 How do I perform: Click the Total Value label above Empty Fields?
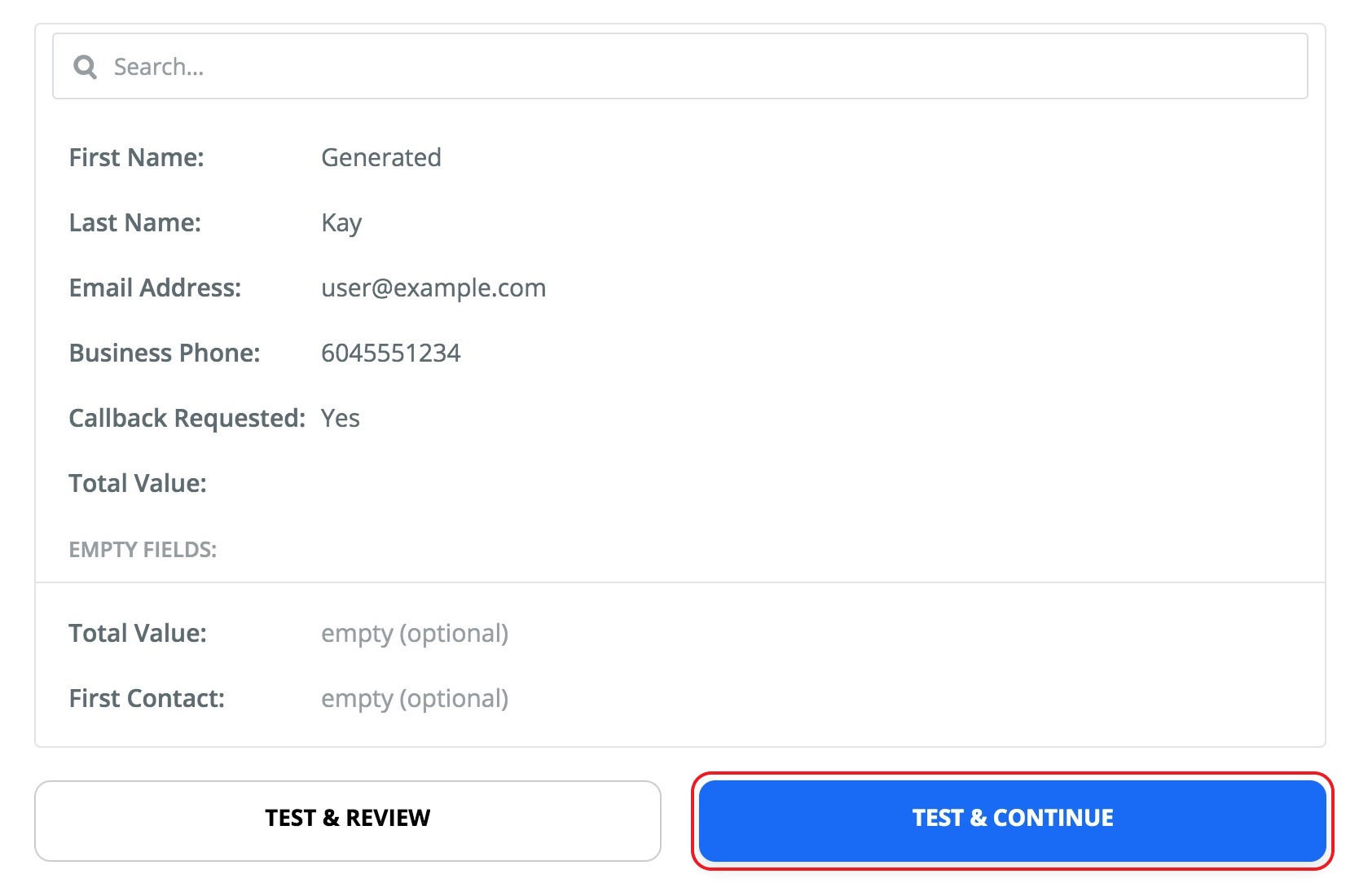[x=138, y=483]
